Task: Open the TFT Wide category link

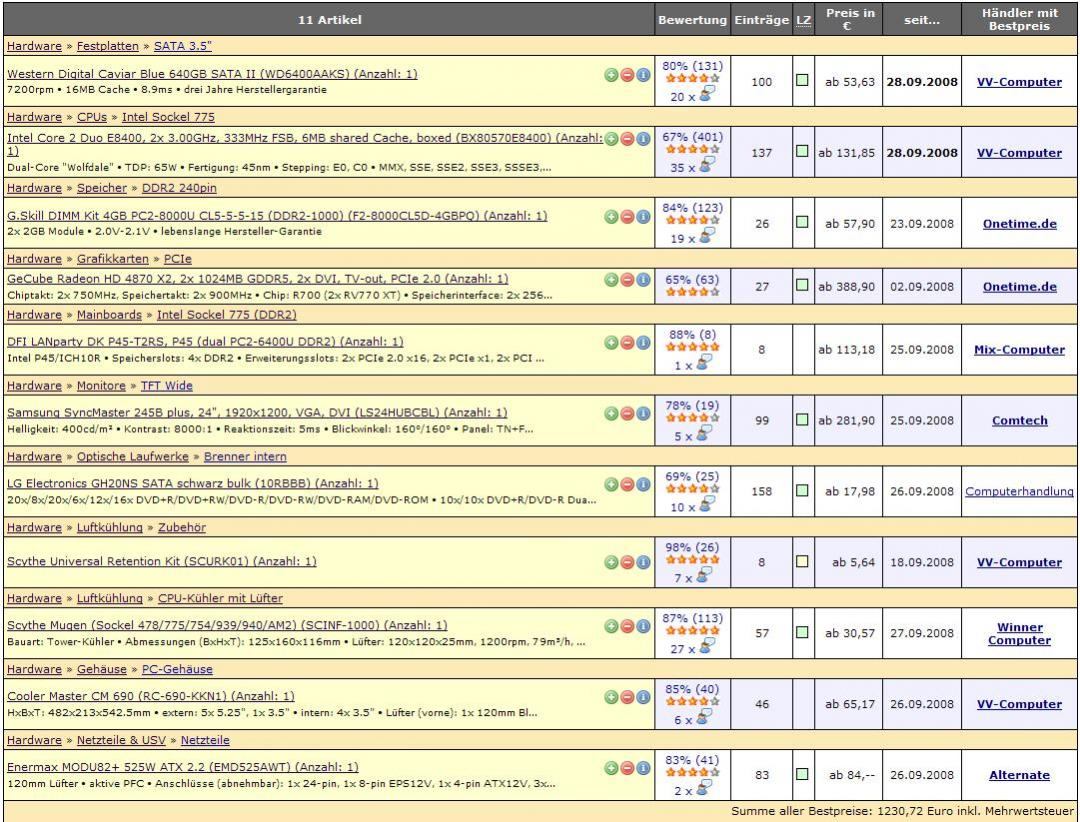Action: (167, 386)
